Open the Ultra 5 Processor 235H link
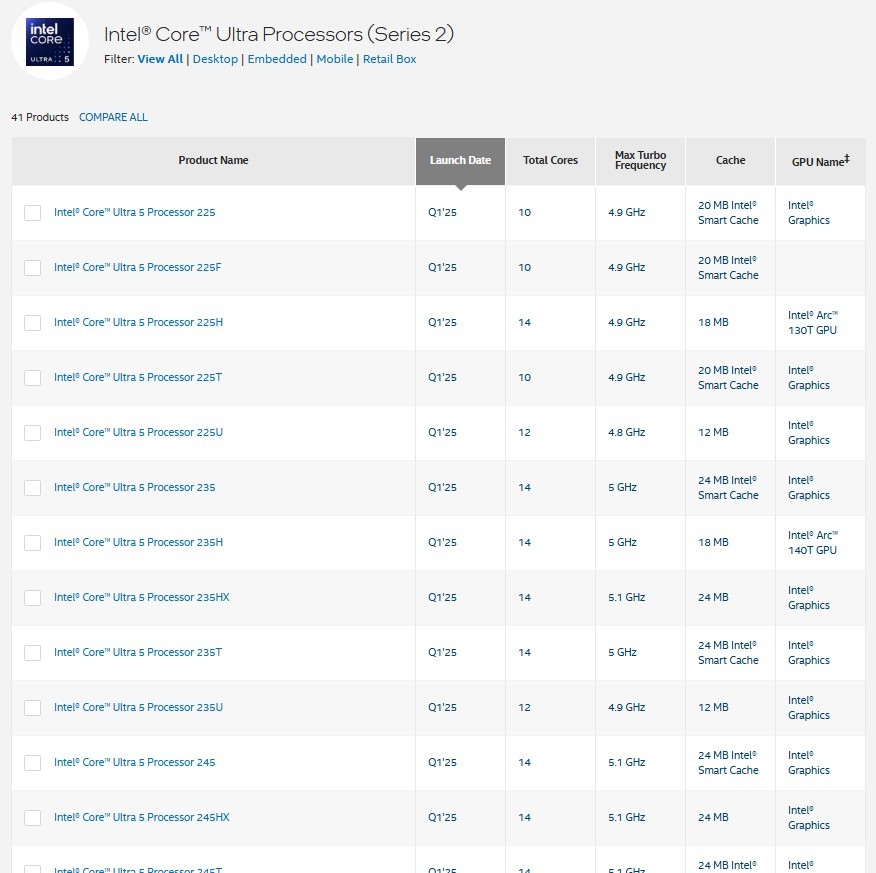 click(138, 543)
